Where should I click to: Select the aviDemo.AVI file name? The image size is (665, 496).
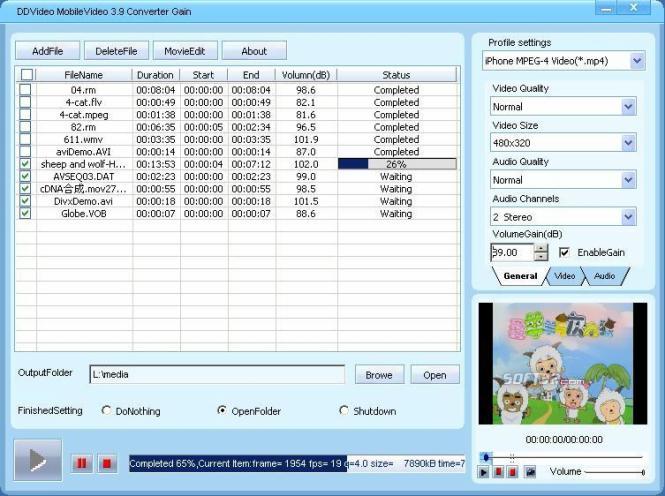pyautogui.click(x=83, y=152)
